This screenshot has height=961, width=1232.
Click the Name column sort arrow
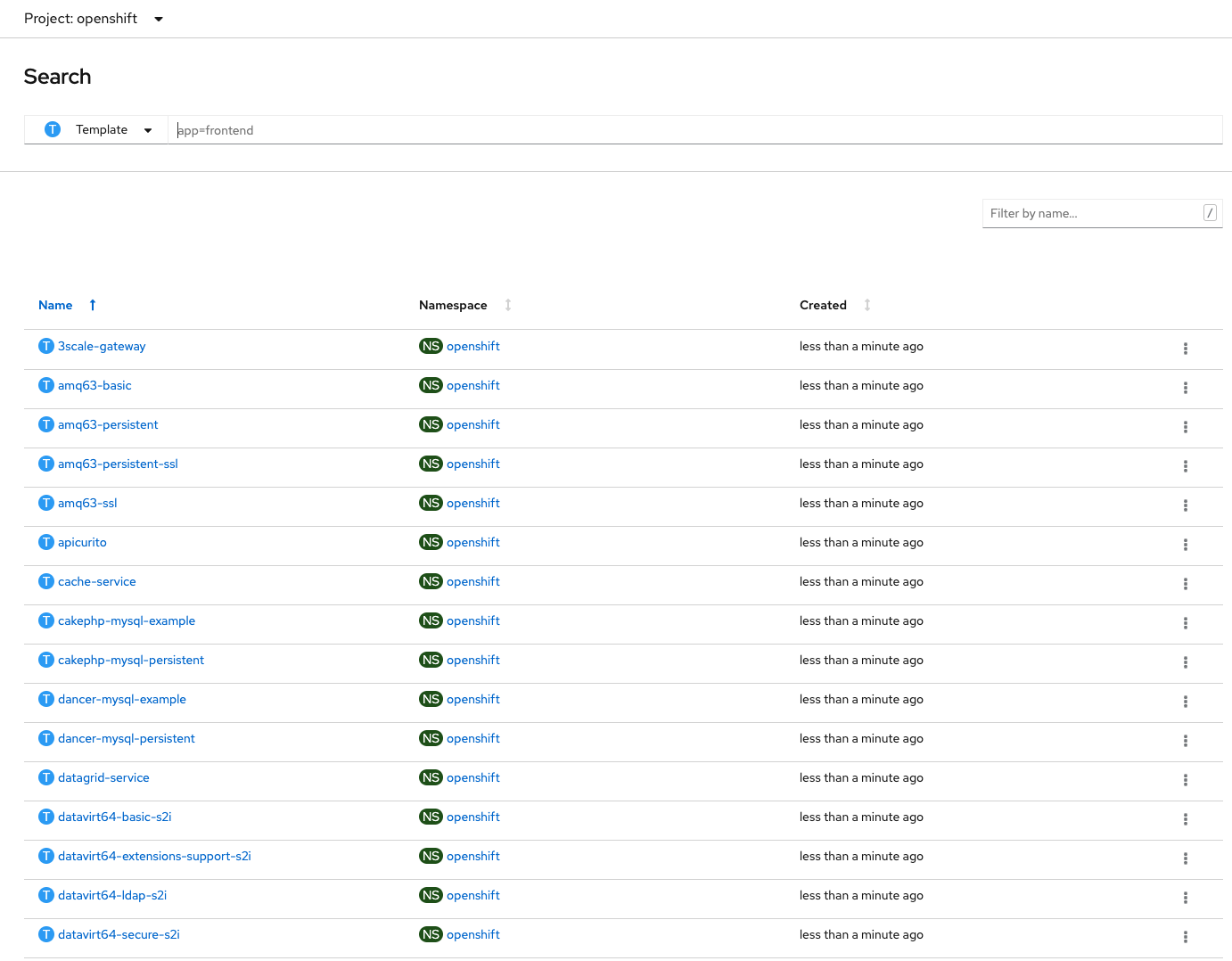[x=93, y=305]
